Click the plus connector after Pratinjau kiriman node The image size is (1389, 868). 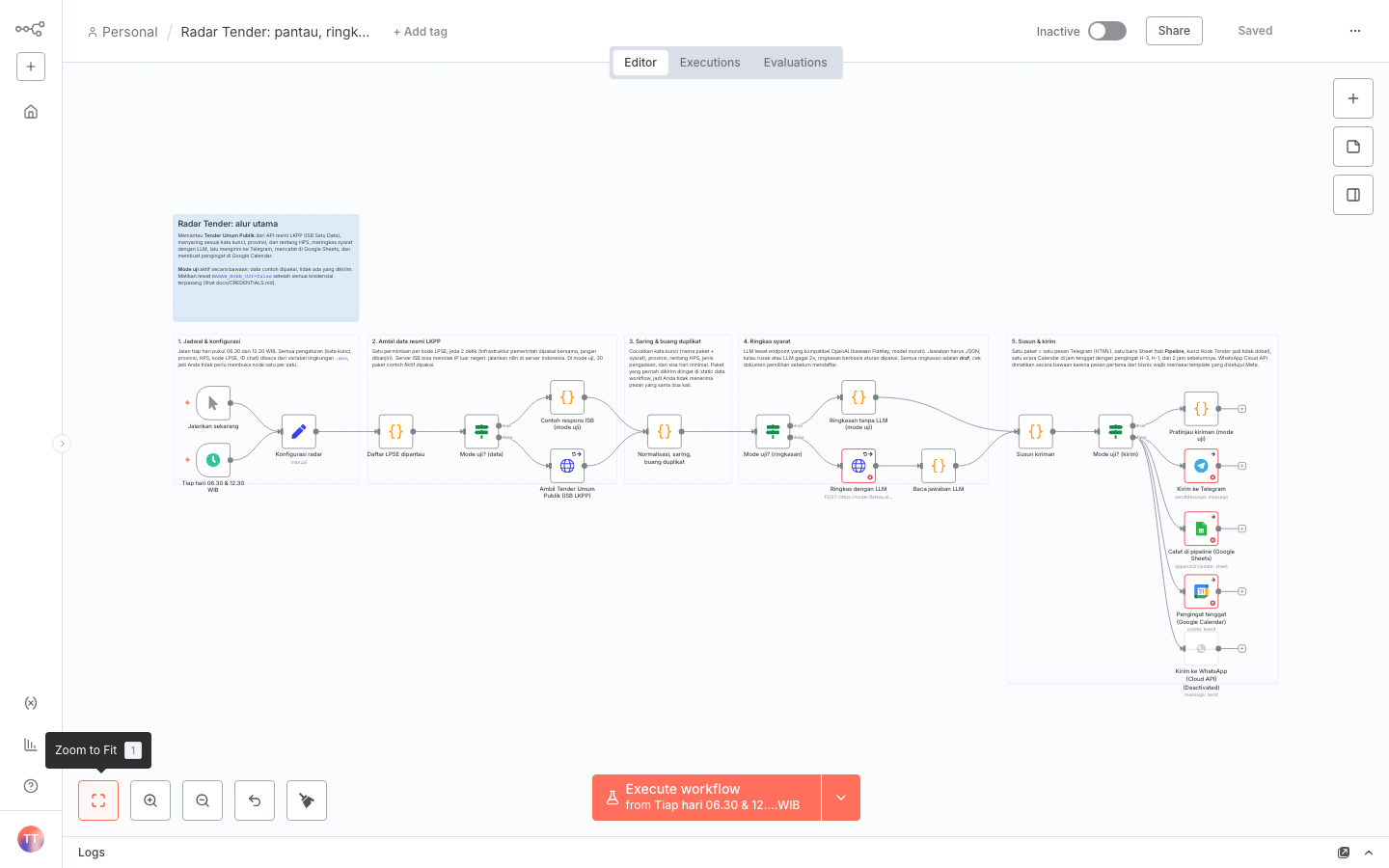tap(1242, 409)
